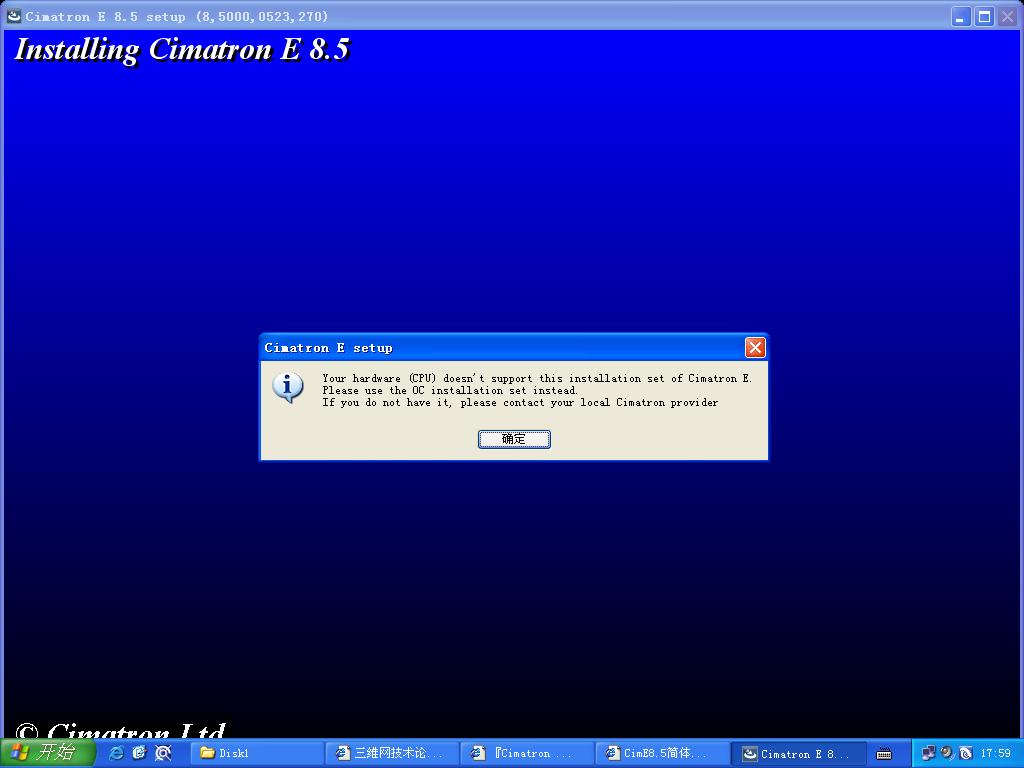Click the rightmost system tray icon
This screenshot has height=768, width=1024.
pyautogui.click(x=965, y=753)
